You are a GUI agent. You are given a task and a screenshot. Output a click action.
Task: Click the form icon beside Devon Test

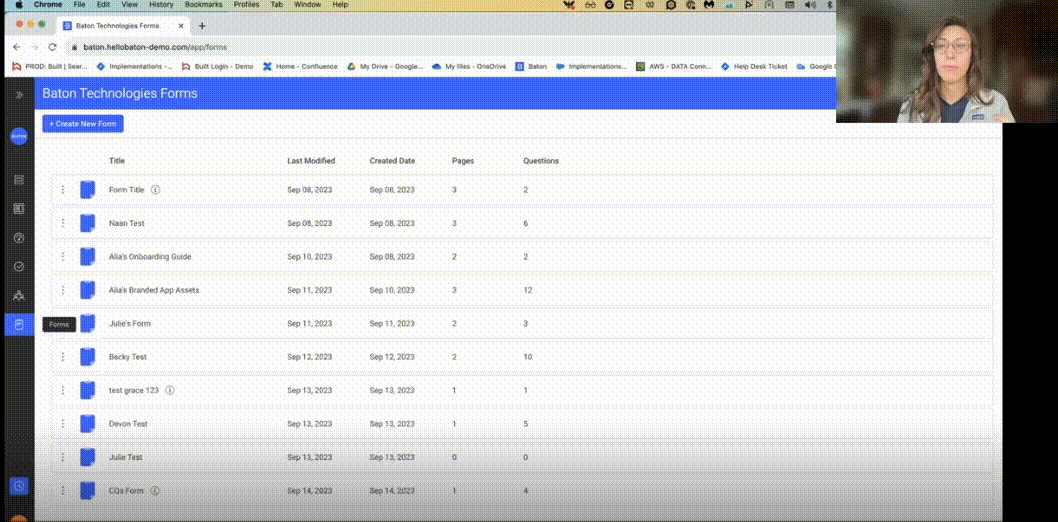point(87,424)
